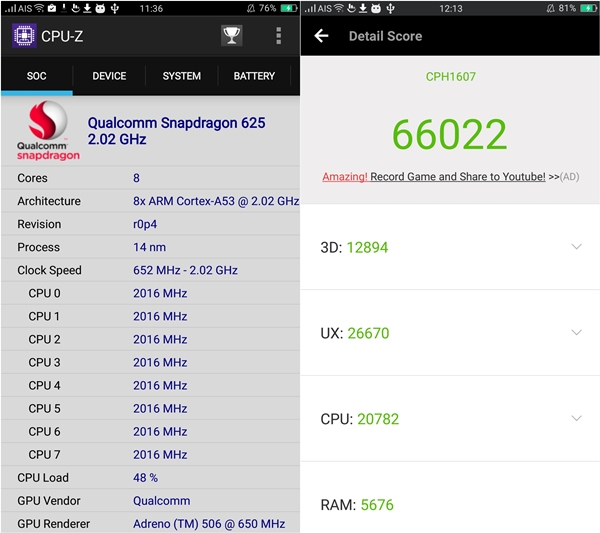The height and width of the screenshot is (533, 600).
Task: Tap the Qualcomm Snapdragon logo
Action: click(x=48, y=130)
